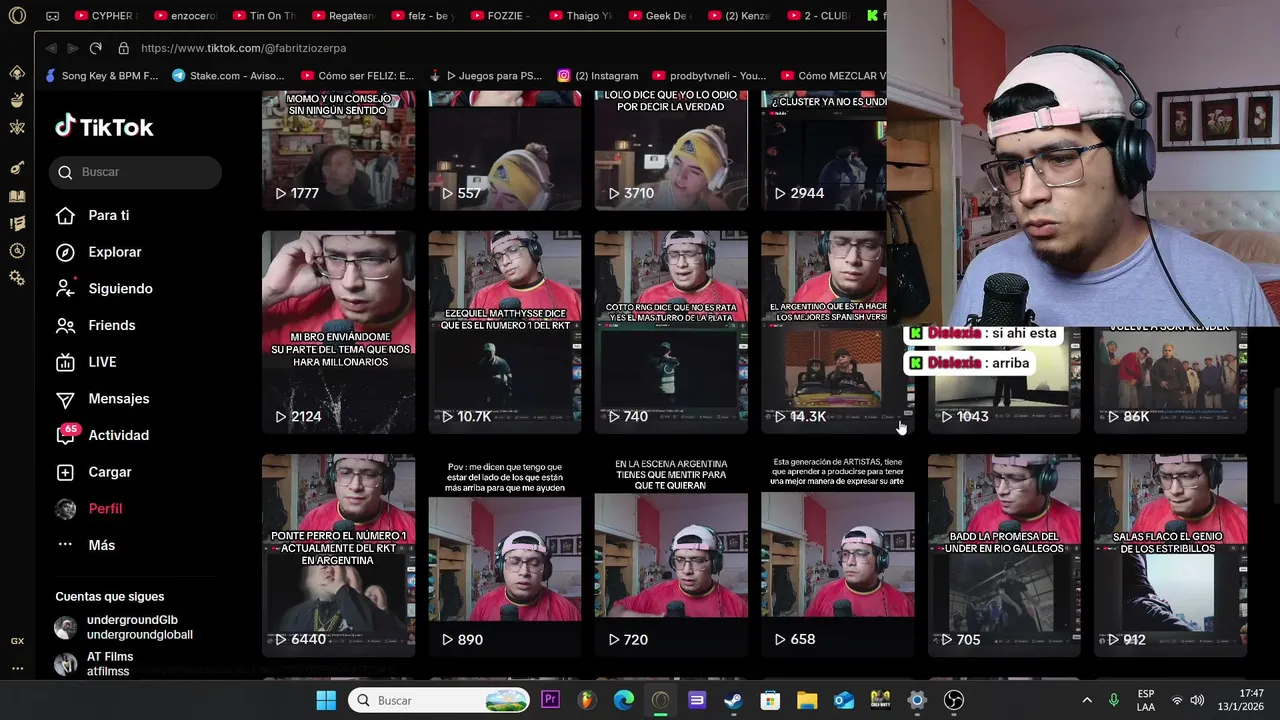Click the TikTok Buscar search box
The width and height of the screenshot is (1280, 720).
pyautogui.click(x=135, y=172)
